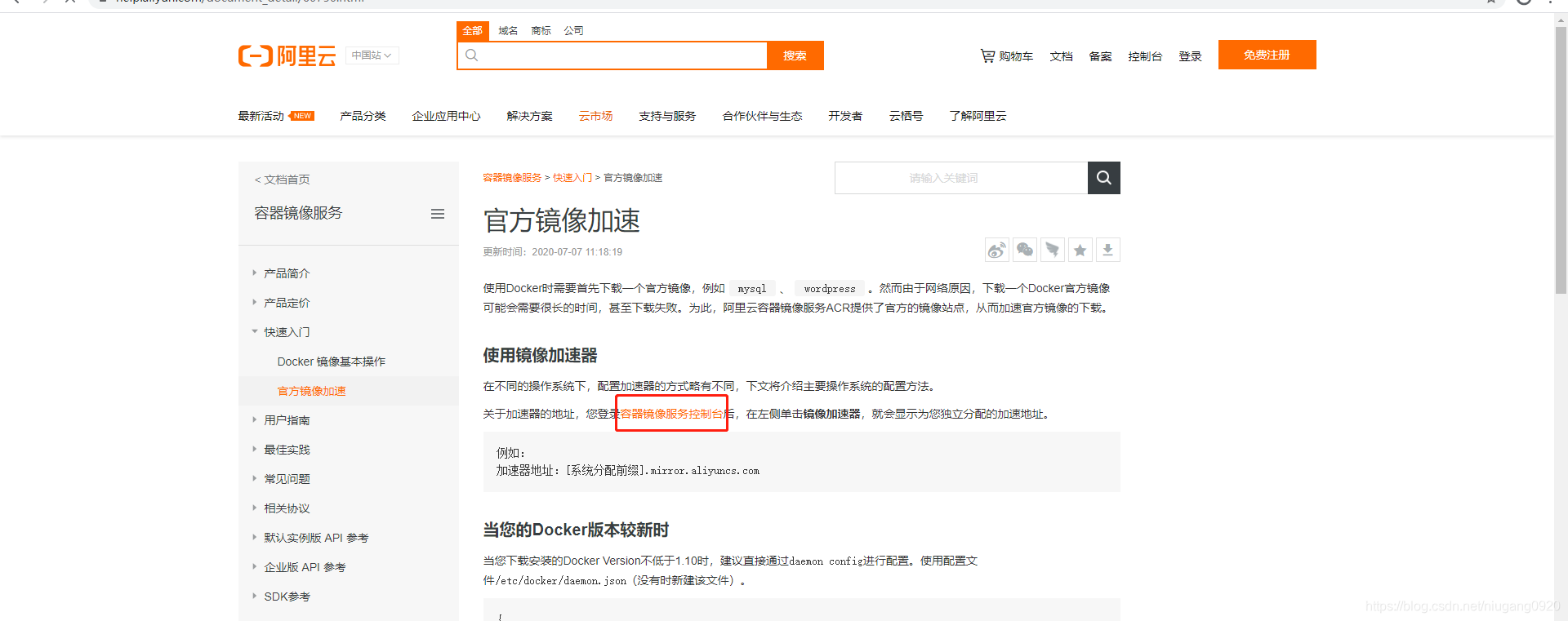Screen dimensions: 1568x621
Task: Open the 最新活动 nav item
Action: [x=261, y=116]
